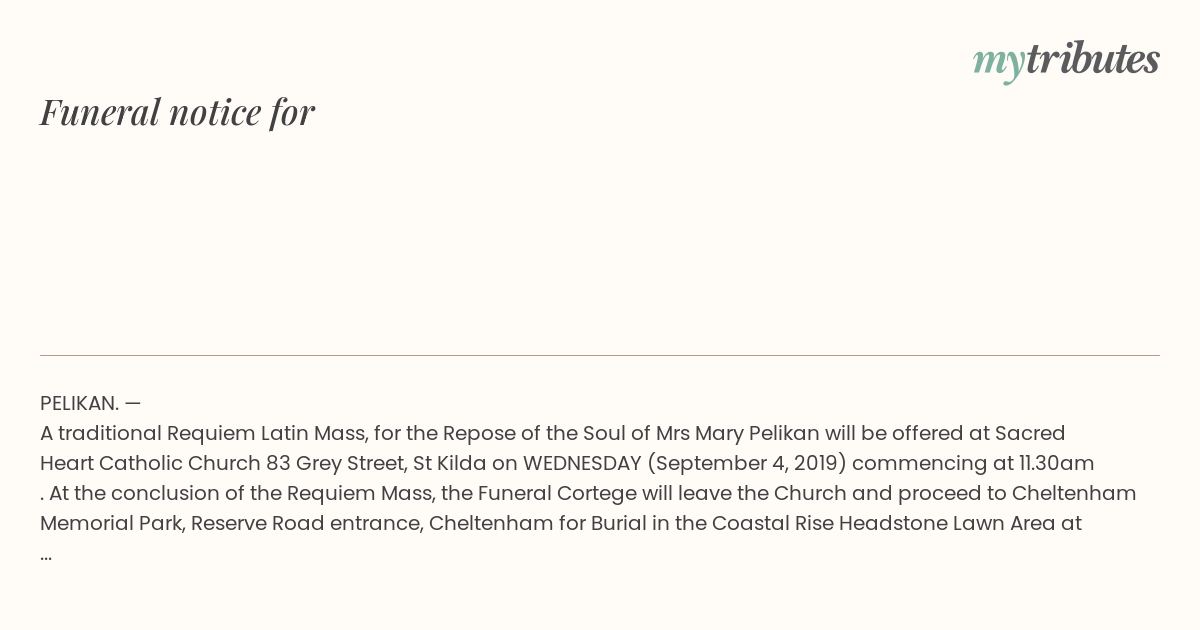Screen dimensions: 1200x630
Task: Select the "Reserve Road entrance" text
Action: pyautogui.click(x=304, y=523)
